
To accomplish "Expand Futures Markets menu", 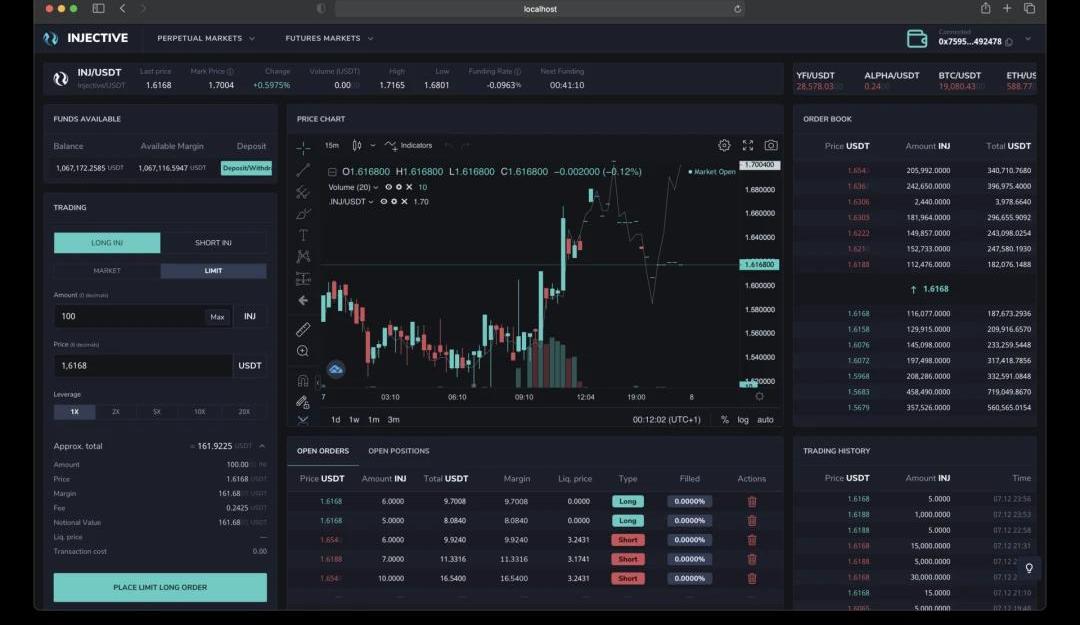I will [x=329, y=39].
